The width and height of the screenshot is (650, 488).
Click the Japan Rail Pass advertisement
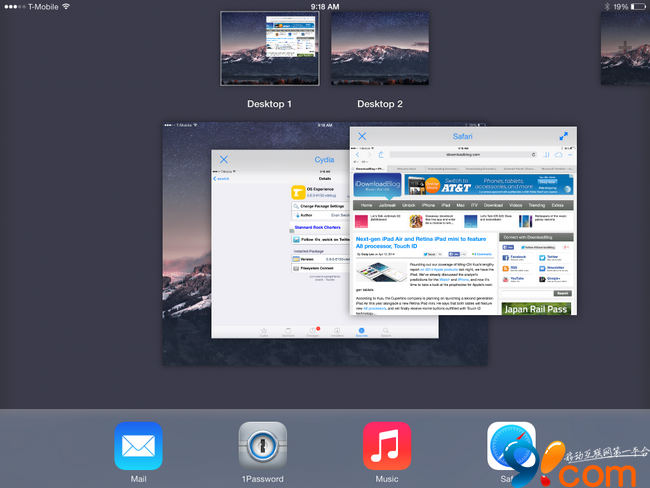534,310
